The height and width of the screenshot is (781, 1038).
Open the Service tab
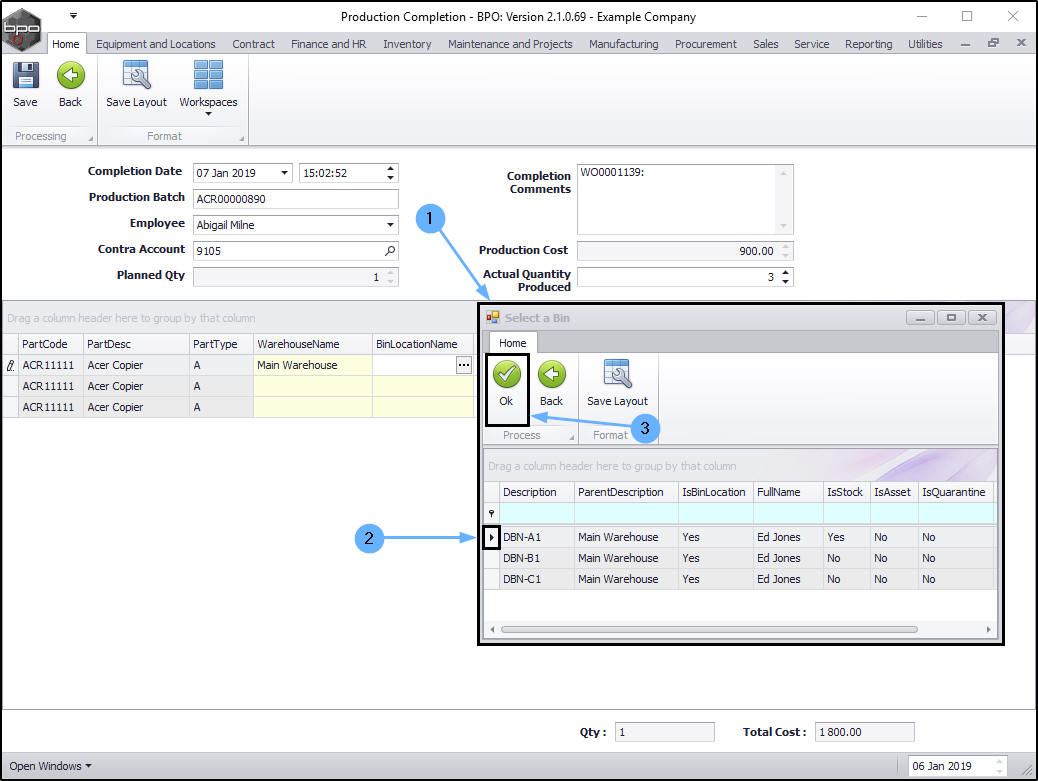(812, 44)
